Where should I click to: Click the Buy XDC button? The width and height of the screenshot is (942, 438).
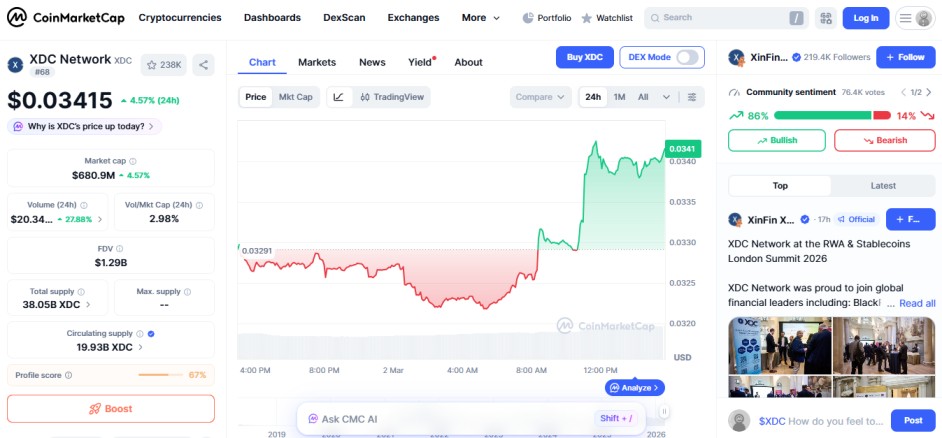coord(585,57)
